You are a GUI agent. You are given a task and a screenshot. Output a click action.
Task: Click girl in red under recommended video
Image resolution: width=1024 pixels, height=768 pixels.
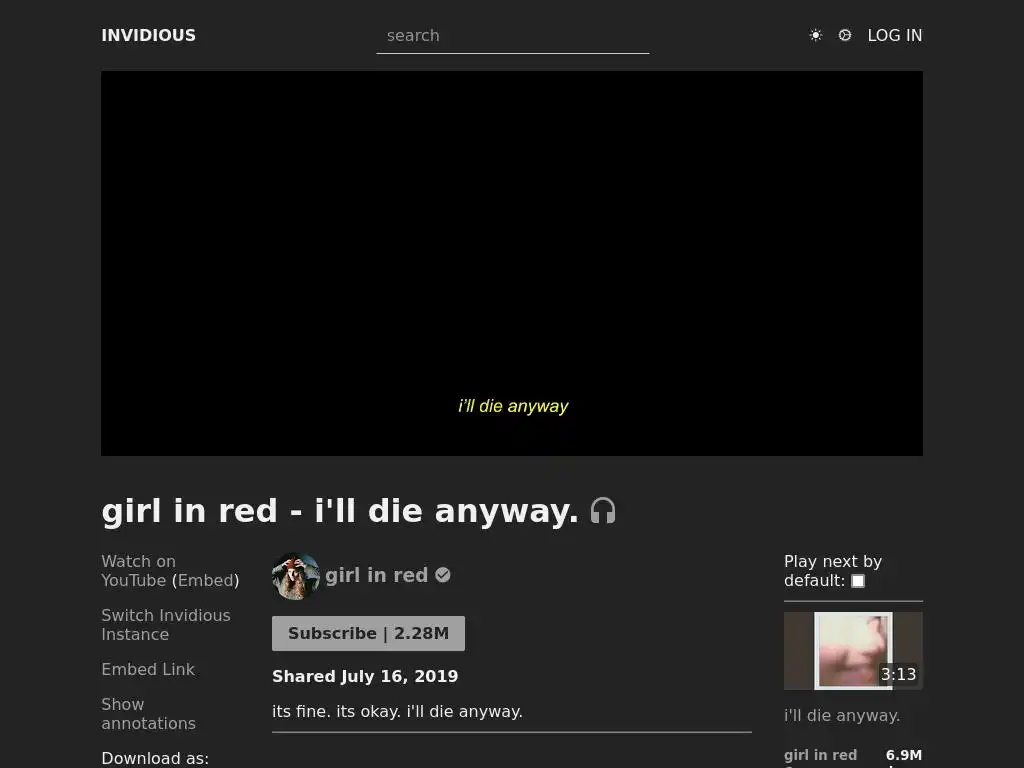(x=820, y=756)
